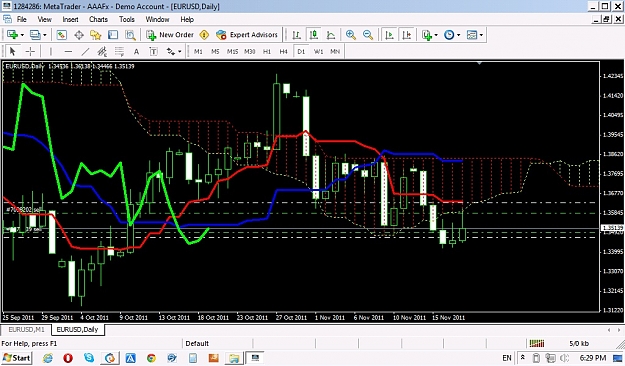Open the Templates dropdown arrow
The width and height of the screenshot is (625, 366).
tap(481, 35)
